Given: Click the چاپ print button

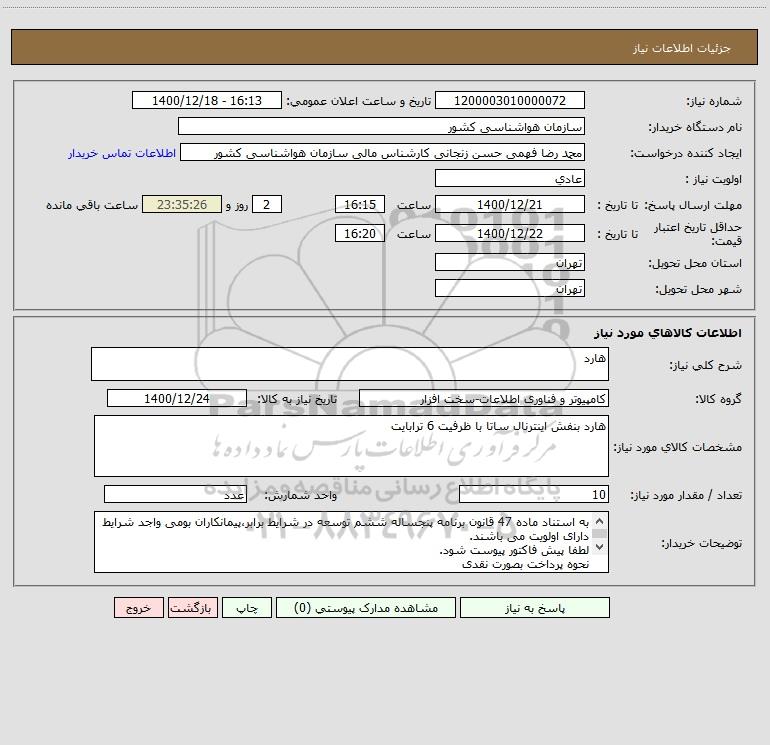Looking at the screenshot, I should (247, 608).
